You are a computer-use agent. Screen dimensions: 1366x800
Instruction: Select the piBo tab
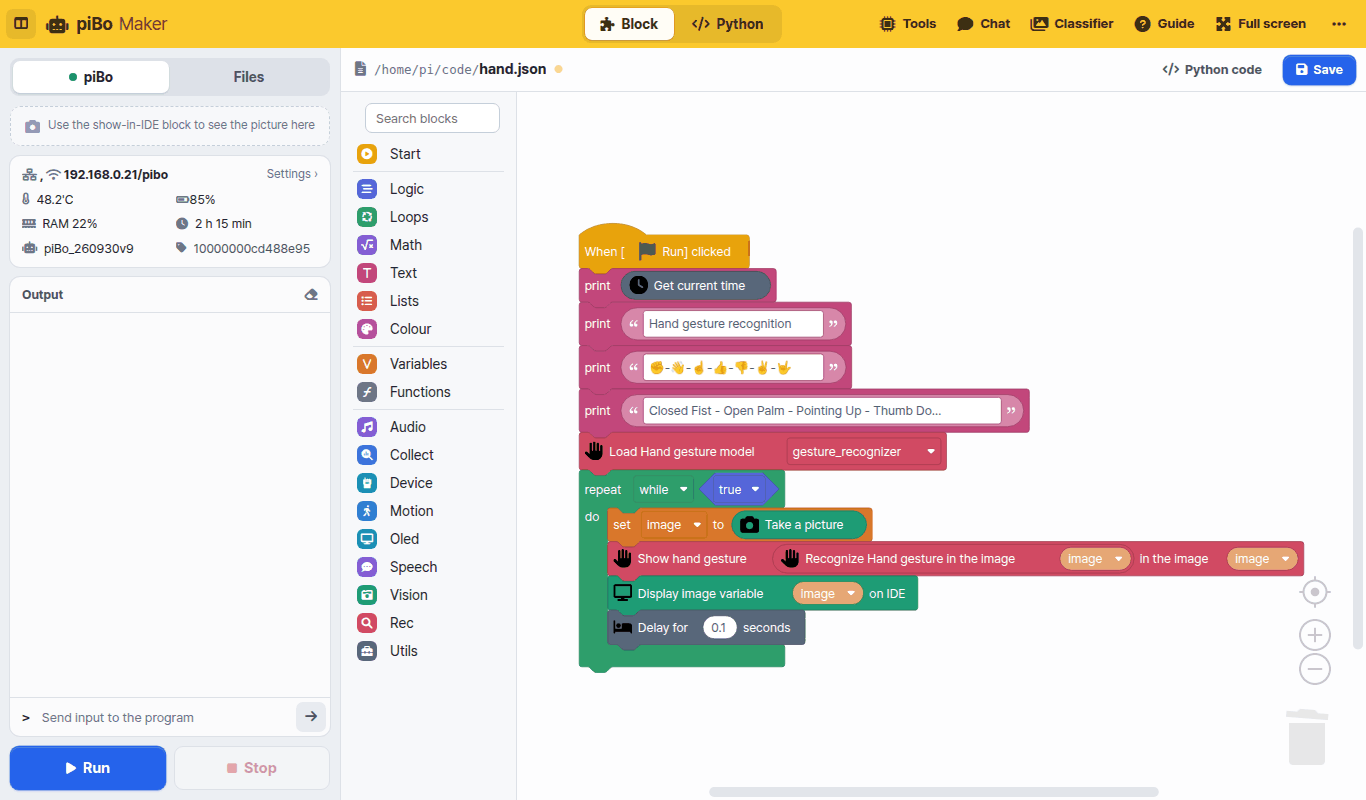[x=91, y=77]
